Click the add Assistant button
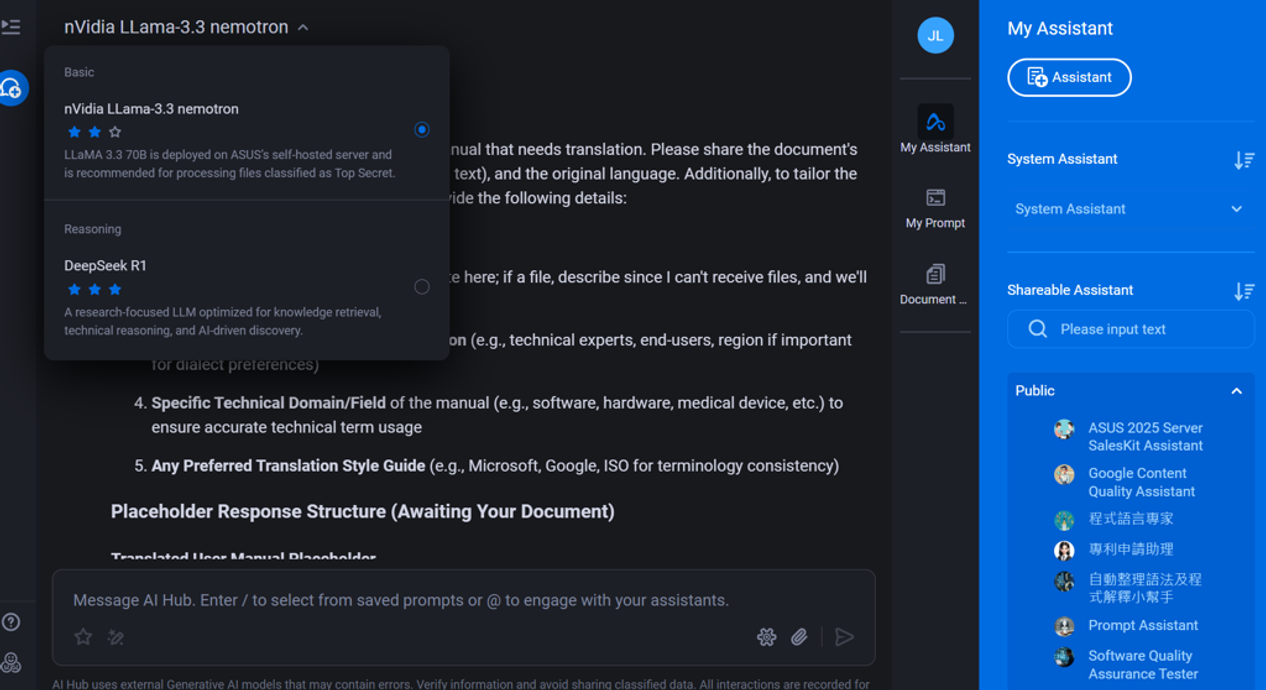 [1069, 77]
